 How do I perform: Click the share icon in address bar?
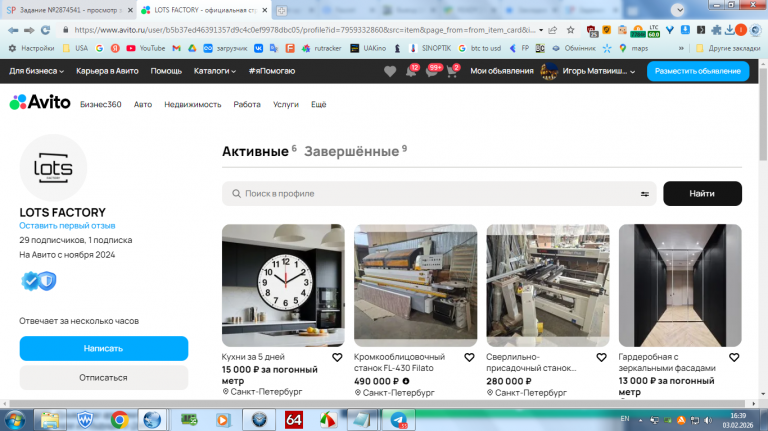553,30
